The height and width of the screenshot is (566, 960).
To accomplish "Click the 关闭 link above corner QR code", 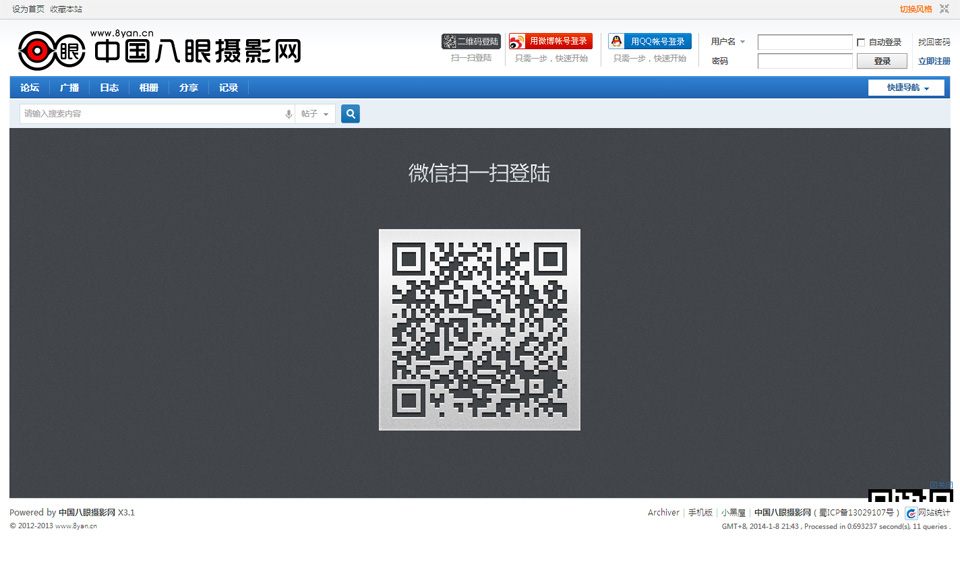I will pos(941,485).
